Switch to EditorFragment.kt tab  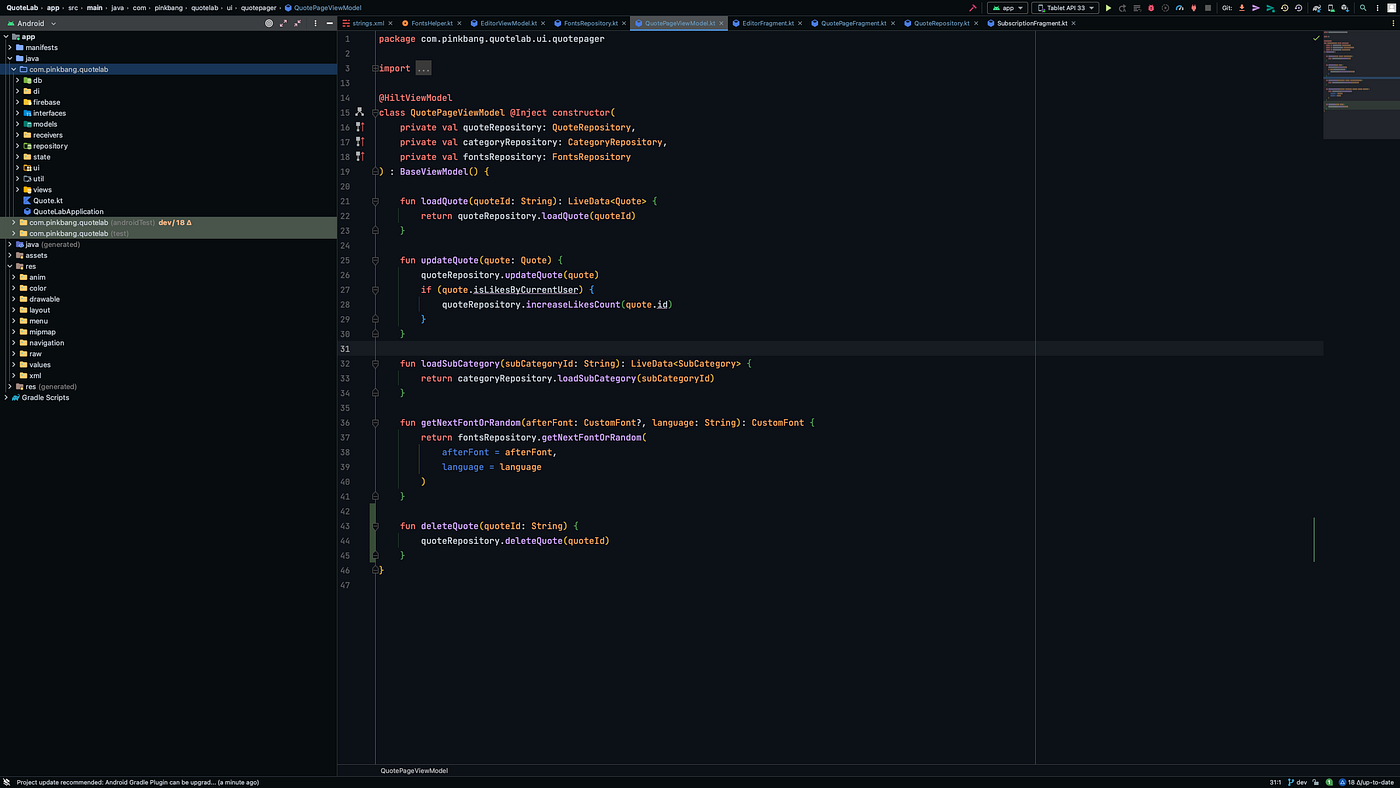[767, 23]
